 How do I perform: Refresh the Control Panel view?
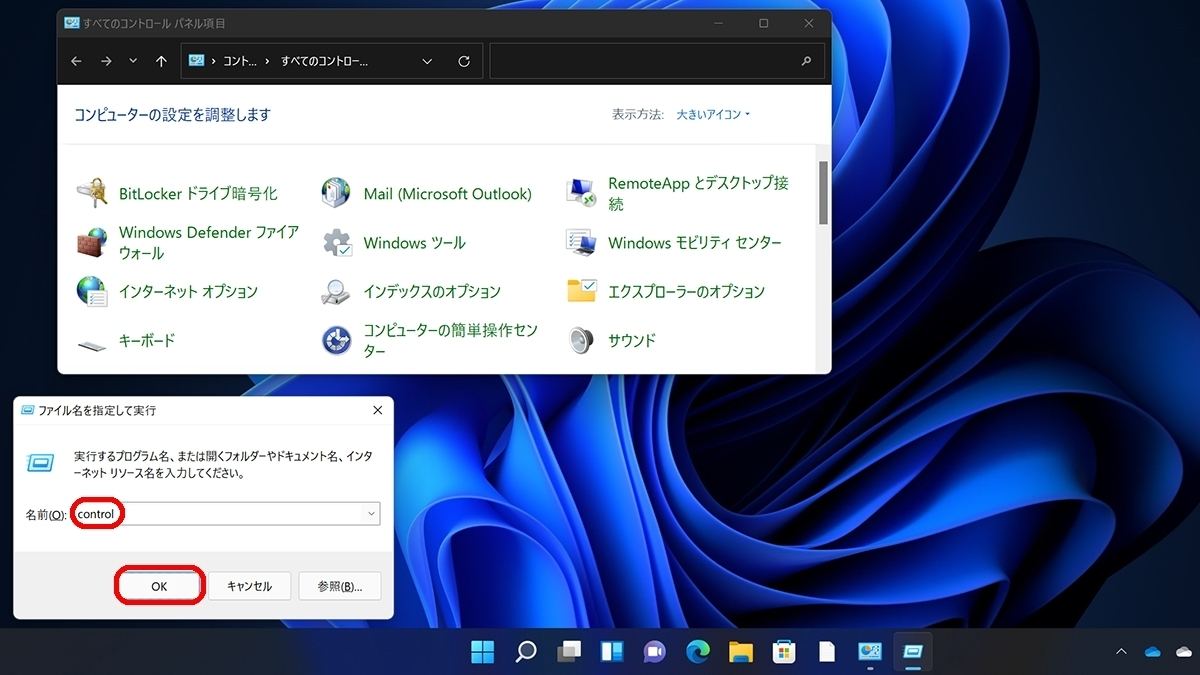(464, 61)
